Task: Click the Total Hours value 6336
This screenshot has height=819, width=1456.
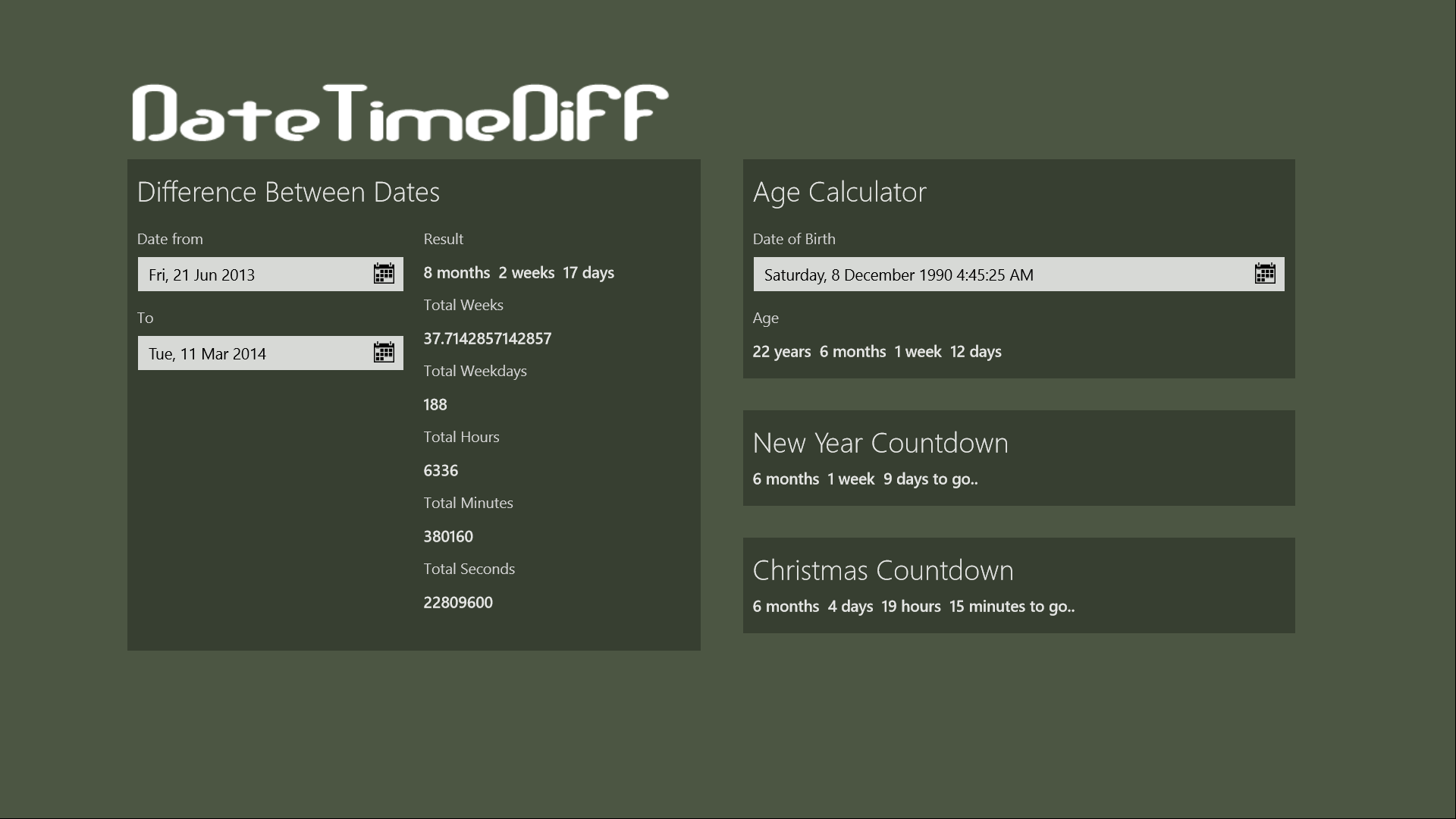Action: (x=441, y=471)
